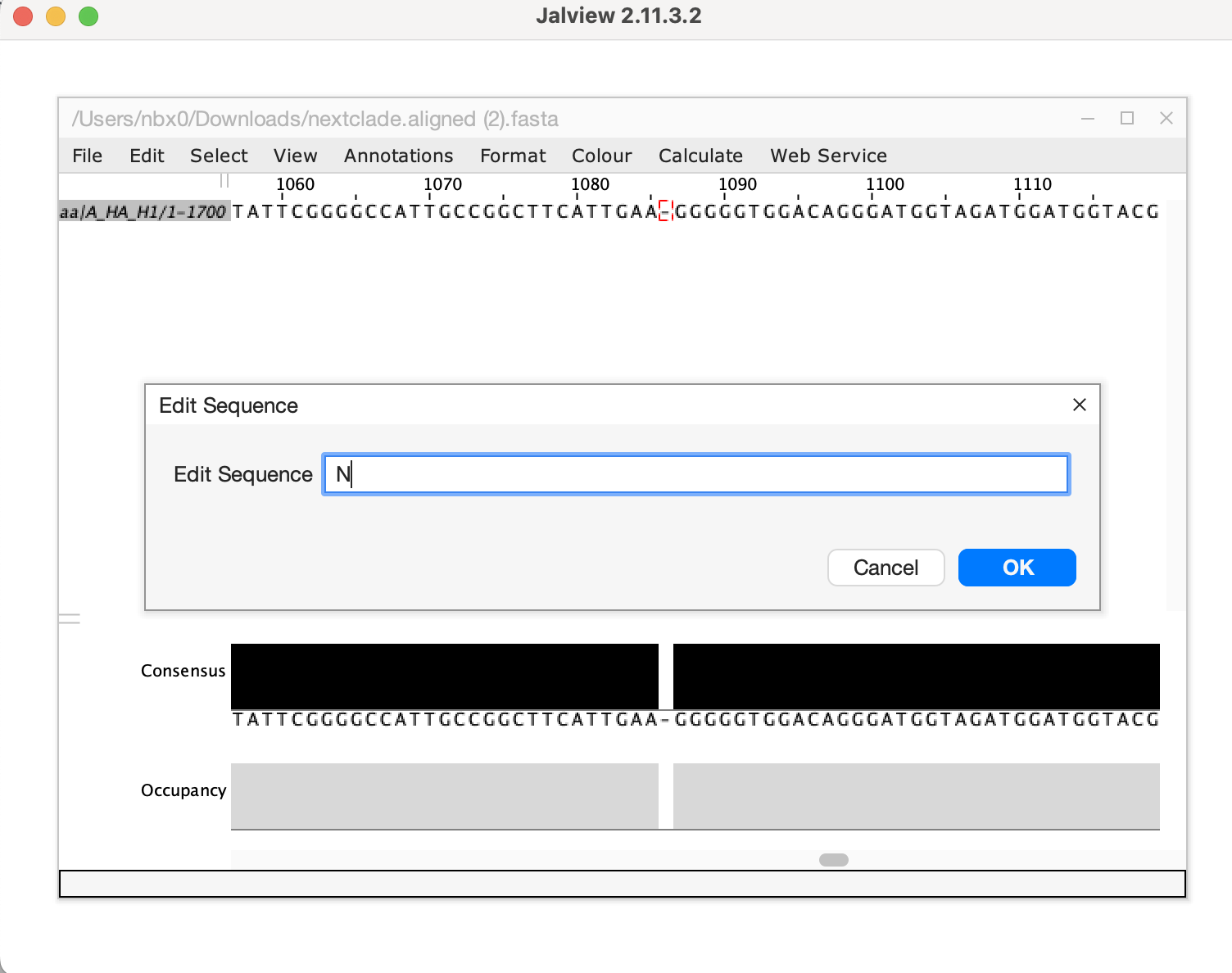Open the Annotations menu
This screenshot has height=973, width=1232.
398,156
